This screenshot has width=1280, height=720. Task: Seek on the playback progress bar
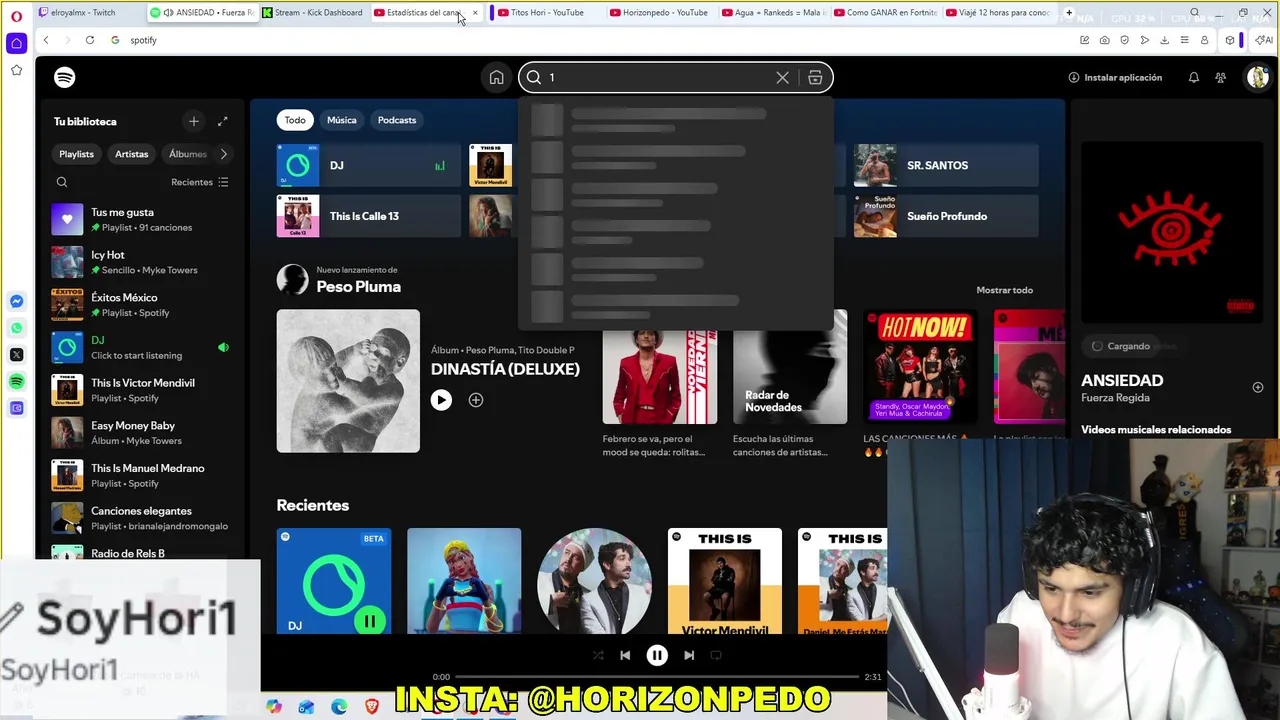pos(657,677)
